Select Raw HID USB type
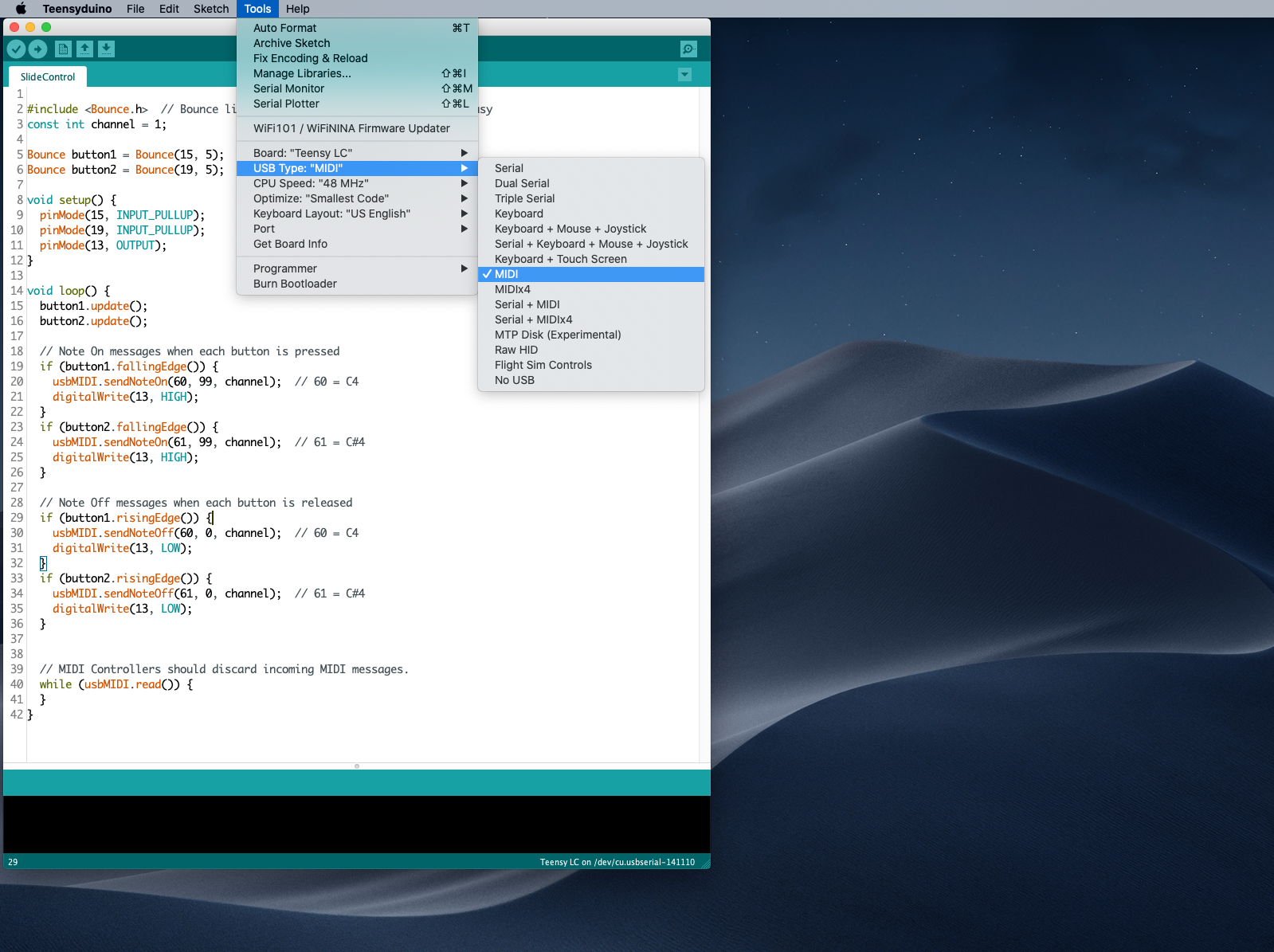Viewport: 1274px width, 952px height. [591, 350]
